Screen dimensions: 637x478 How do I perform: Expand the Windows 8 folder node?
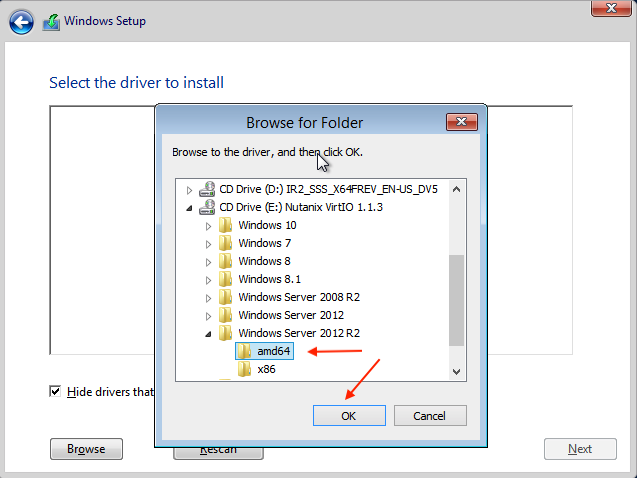[208, 262]
